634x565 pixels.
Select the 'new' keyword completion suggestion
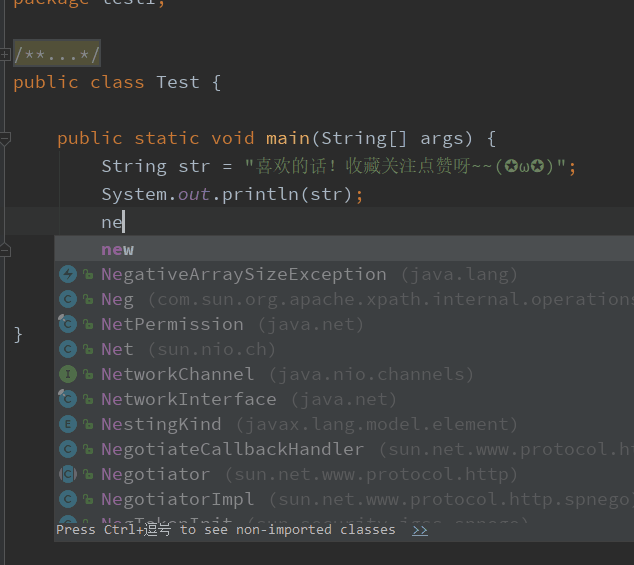coord(117,249)
